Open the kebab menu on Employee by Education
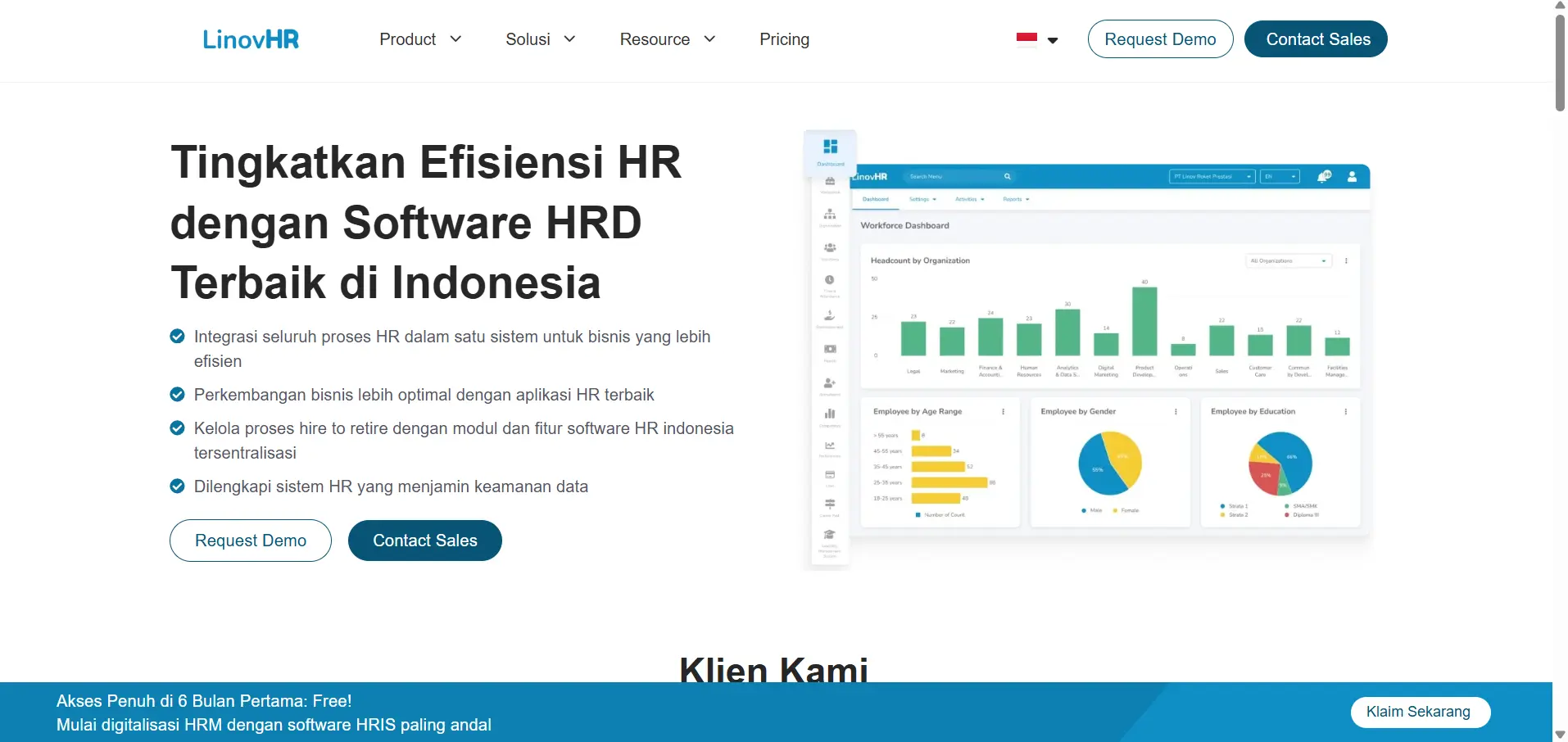This screenshot has height=742, width=1568. (x=1345, y=412)
